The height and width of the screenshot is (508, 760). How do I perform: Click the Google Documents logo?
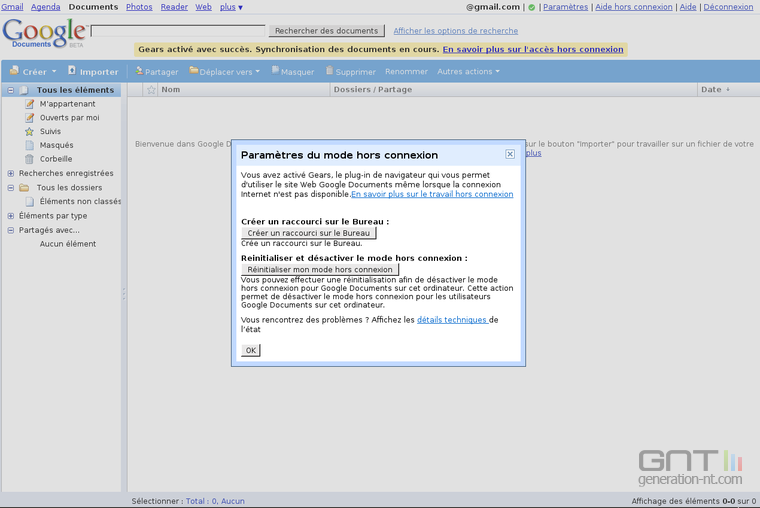click(x=45, y=33)
